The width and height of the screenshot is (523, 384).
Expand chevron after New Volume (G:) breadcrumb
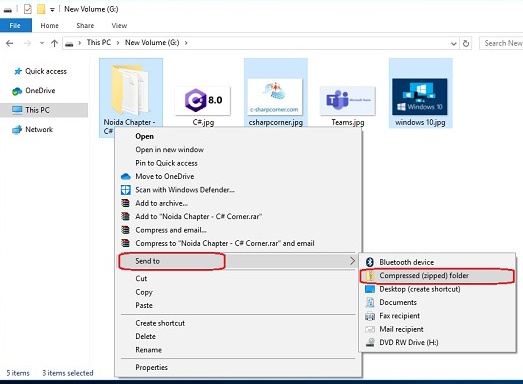[186, 43]
